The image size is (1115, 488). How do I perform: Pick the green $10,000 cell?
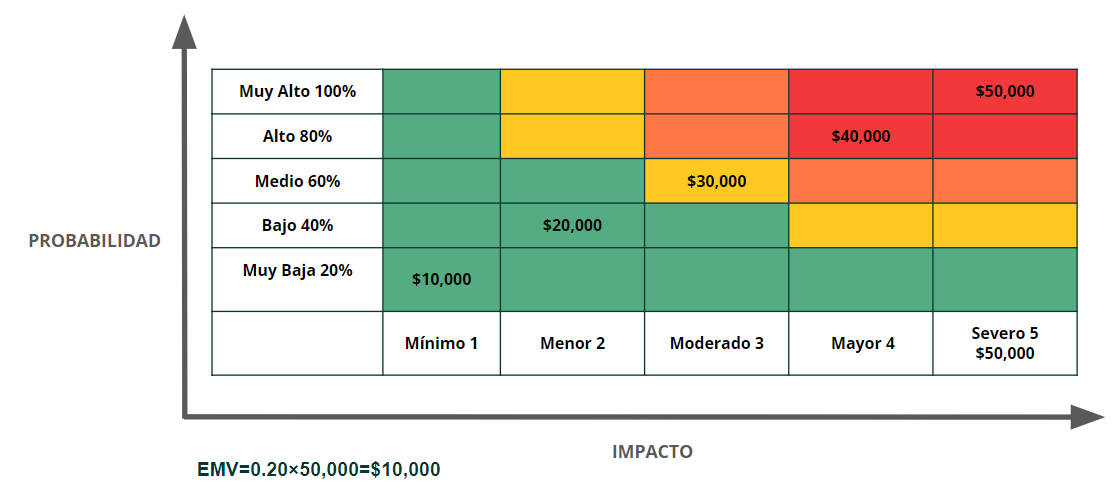point(441,279)
